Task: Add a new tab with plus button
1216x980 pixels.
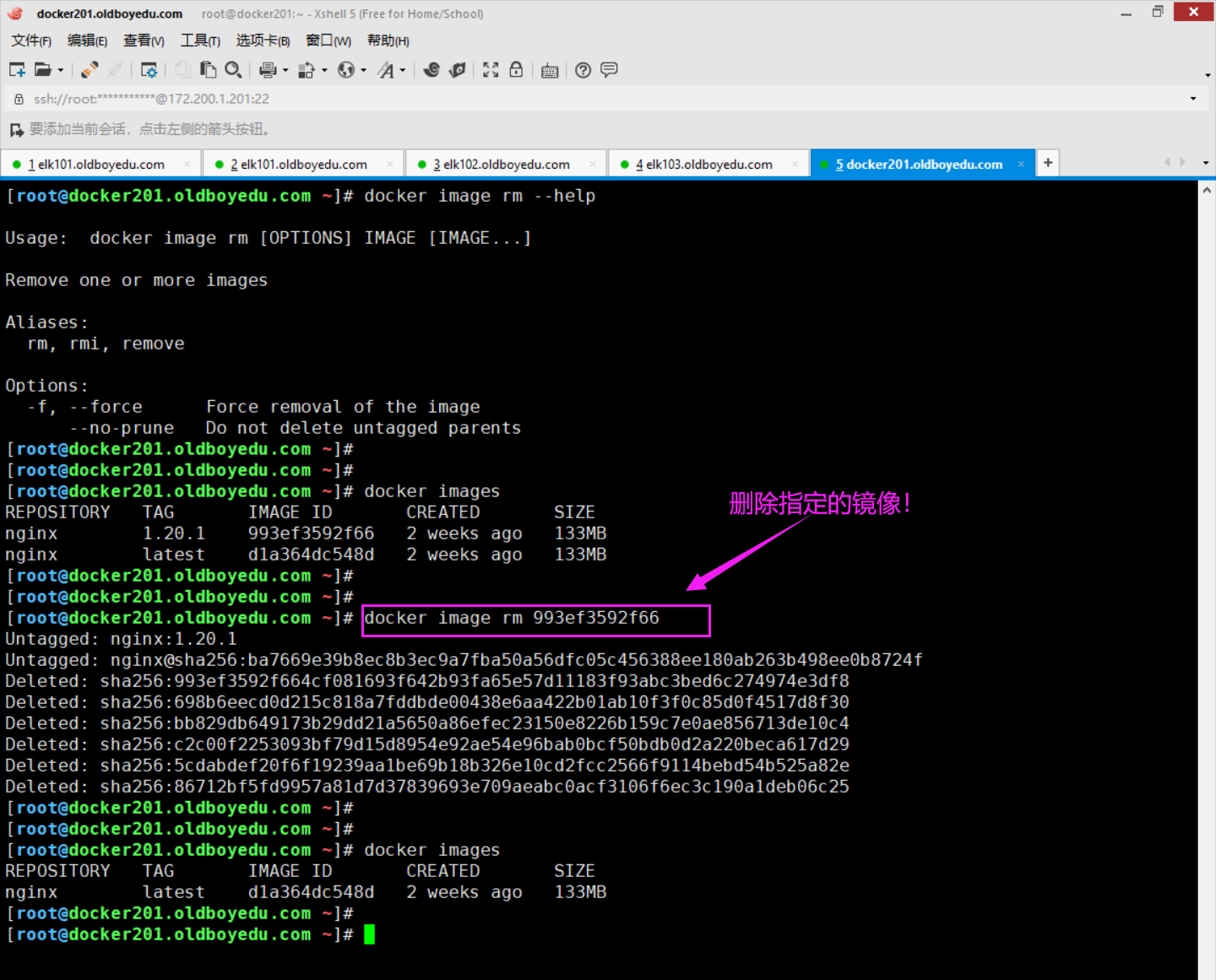Action: point(1048,162)
